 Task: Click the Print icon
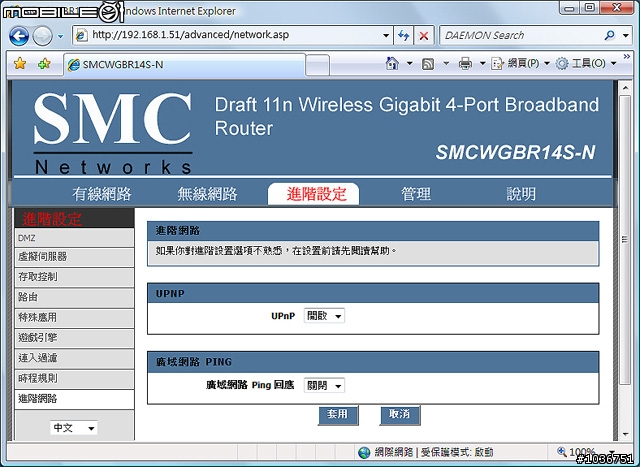pos(465,63)
